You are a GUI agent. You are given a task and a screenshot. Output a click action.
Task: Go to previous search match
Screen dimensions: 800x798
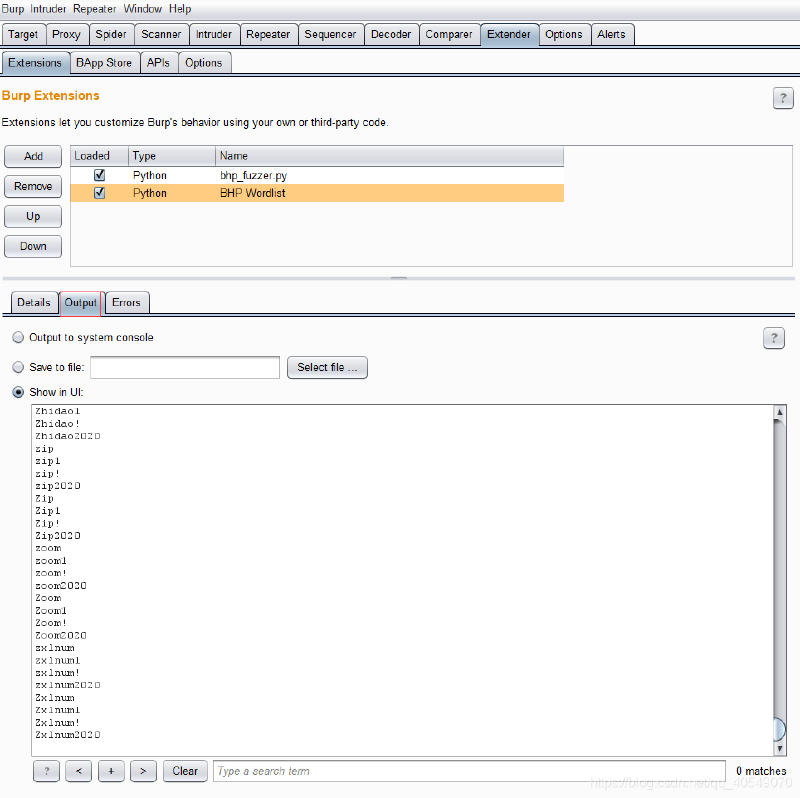click(x=79, y=771)
